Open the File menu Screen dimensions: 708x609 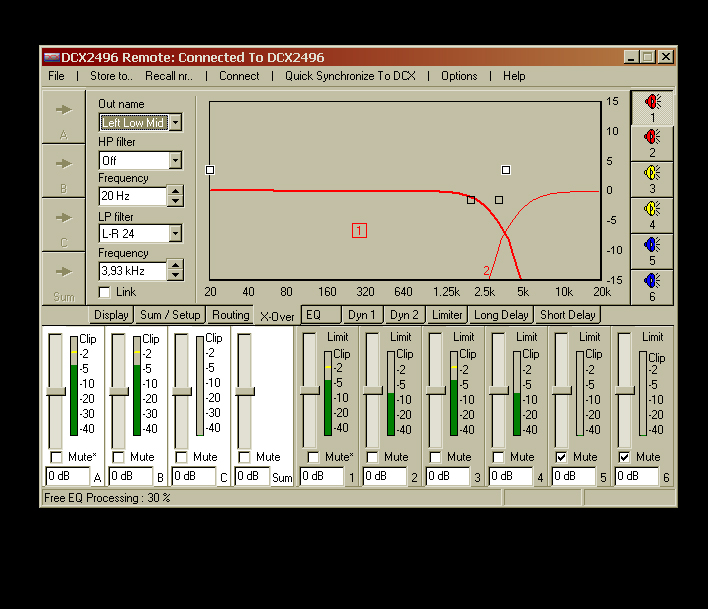56,76
